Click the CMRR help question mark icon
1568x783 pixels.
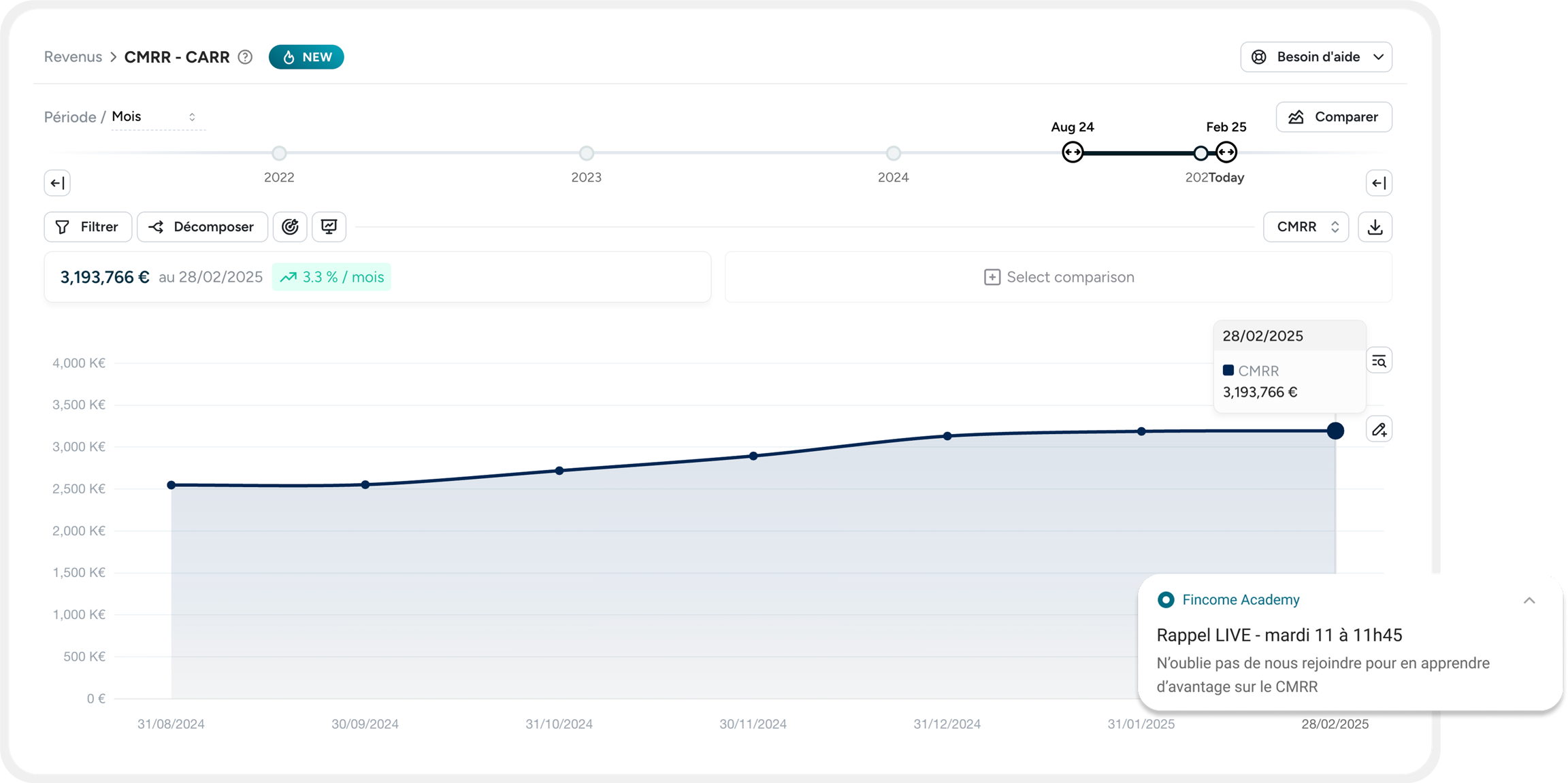point(245,57)
